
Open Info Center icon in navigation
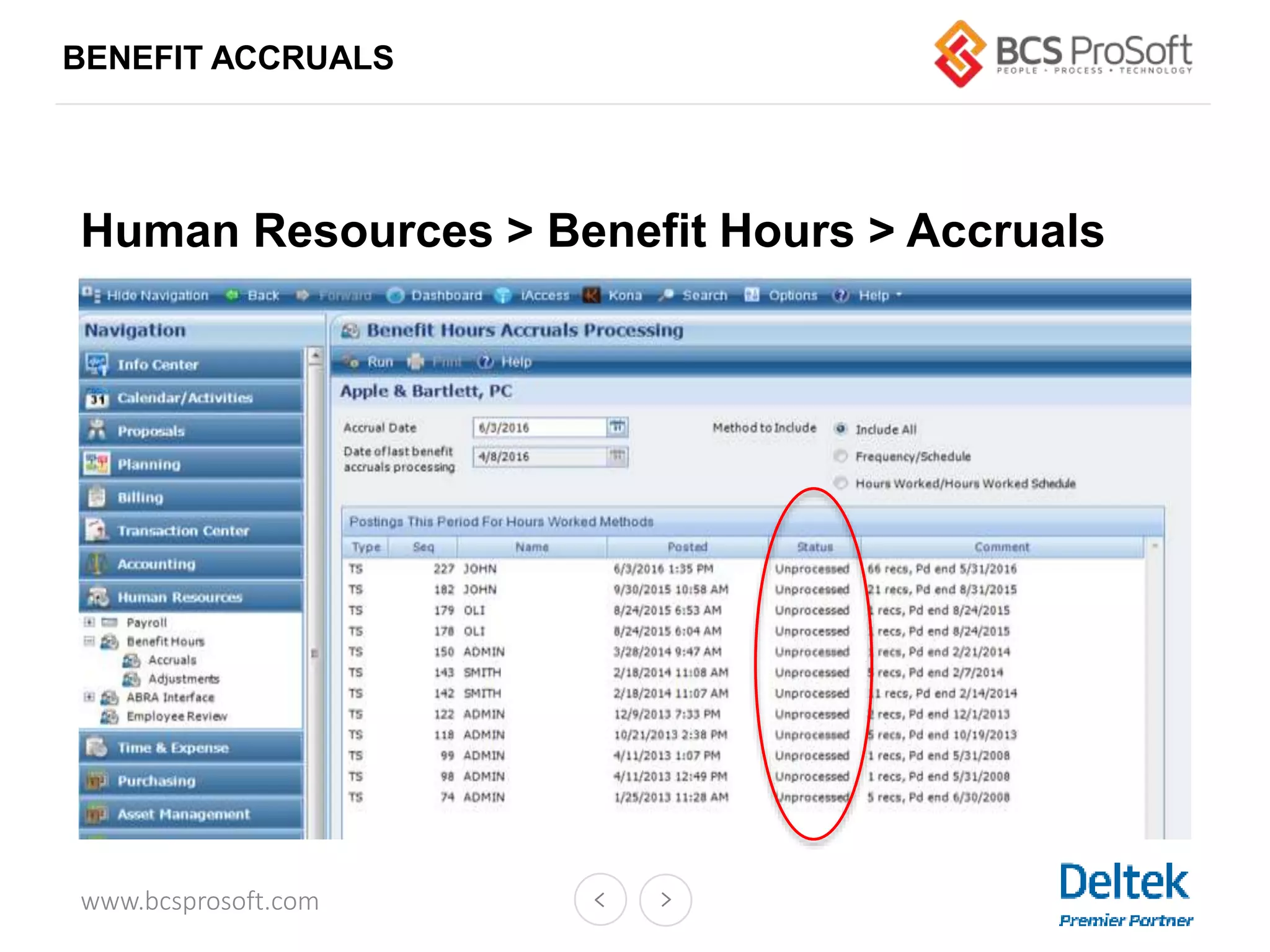point(97,364)
